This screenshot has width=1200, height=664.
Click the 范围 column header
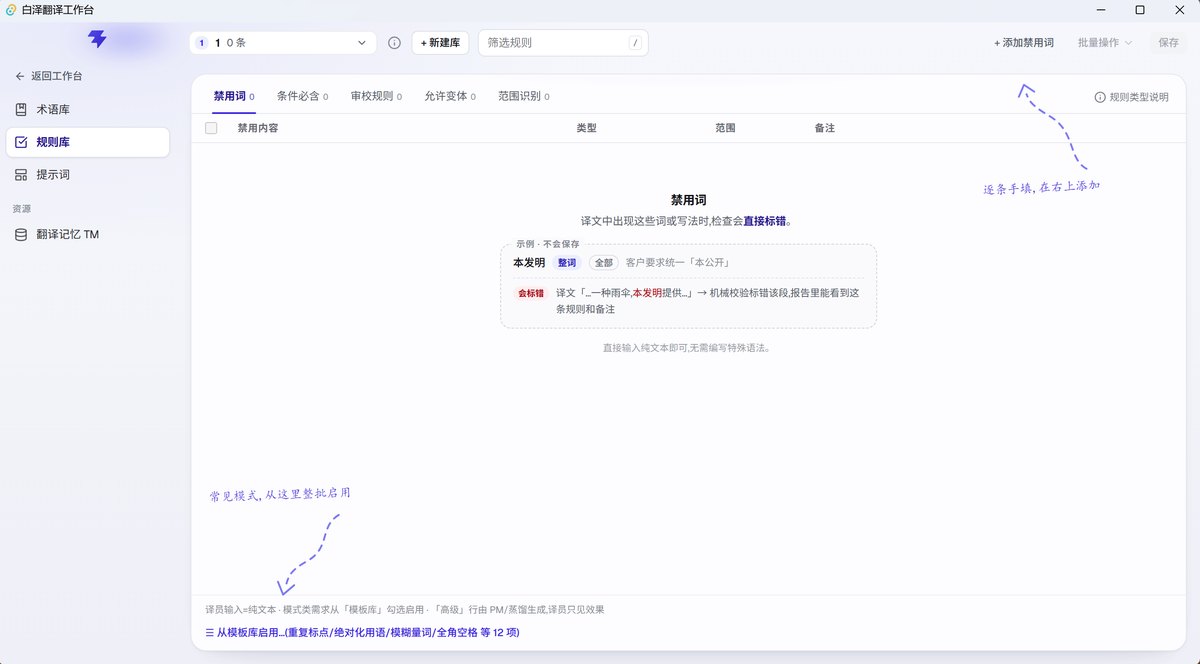click(725, 128)
